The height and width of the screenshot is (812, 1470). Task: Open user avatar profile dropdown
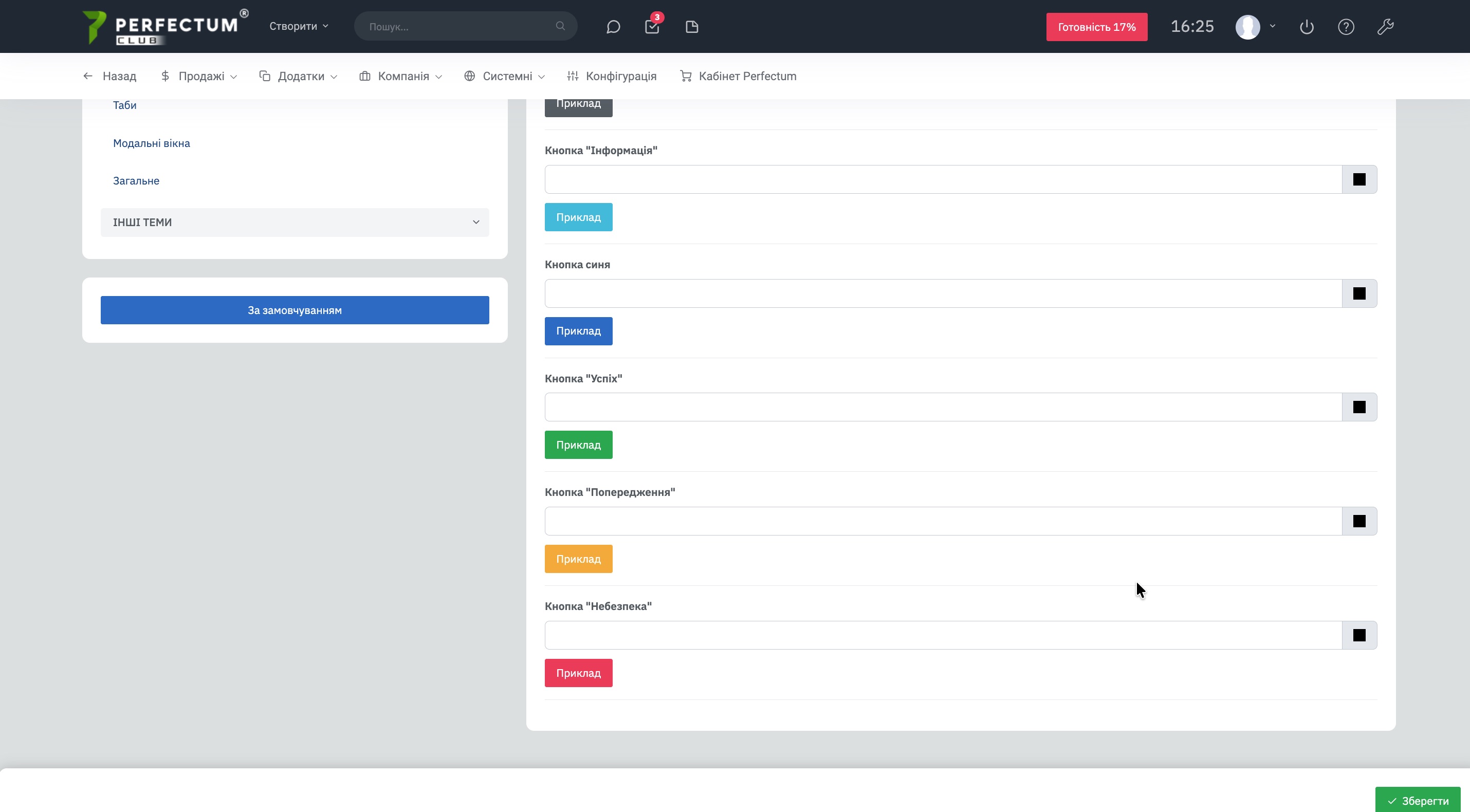click(x=1255, y=27)
